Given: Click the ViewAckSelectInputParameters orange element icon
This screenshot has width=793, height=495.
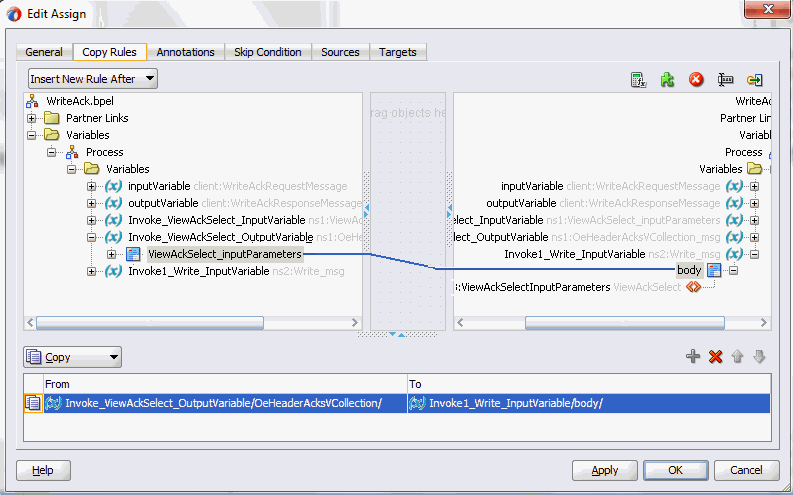Looking at the screenshot, I should 693,287.
